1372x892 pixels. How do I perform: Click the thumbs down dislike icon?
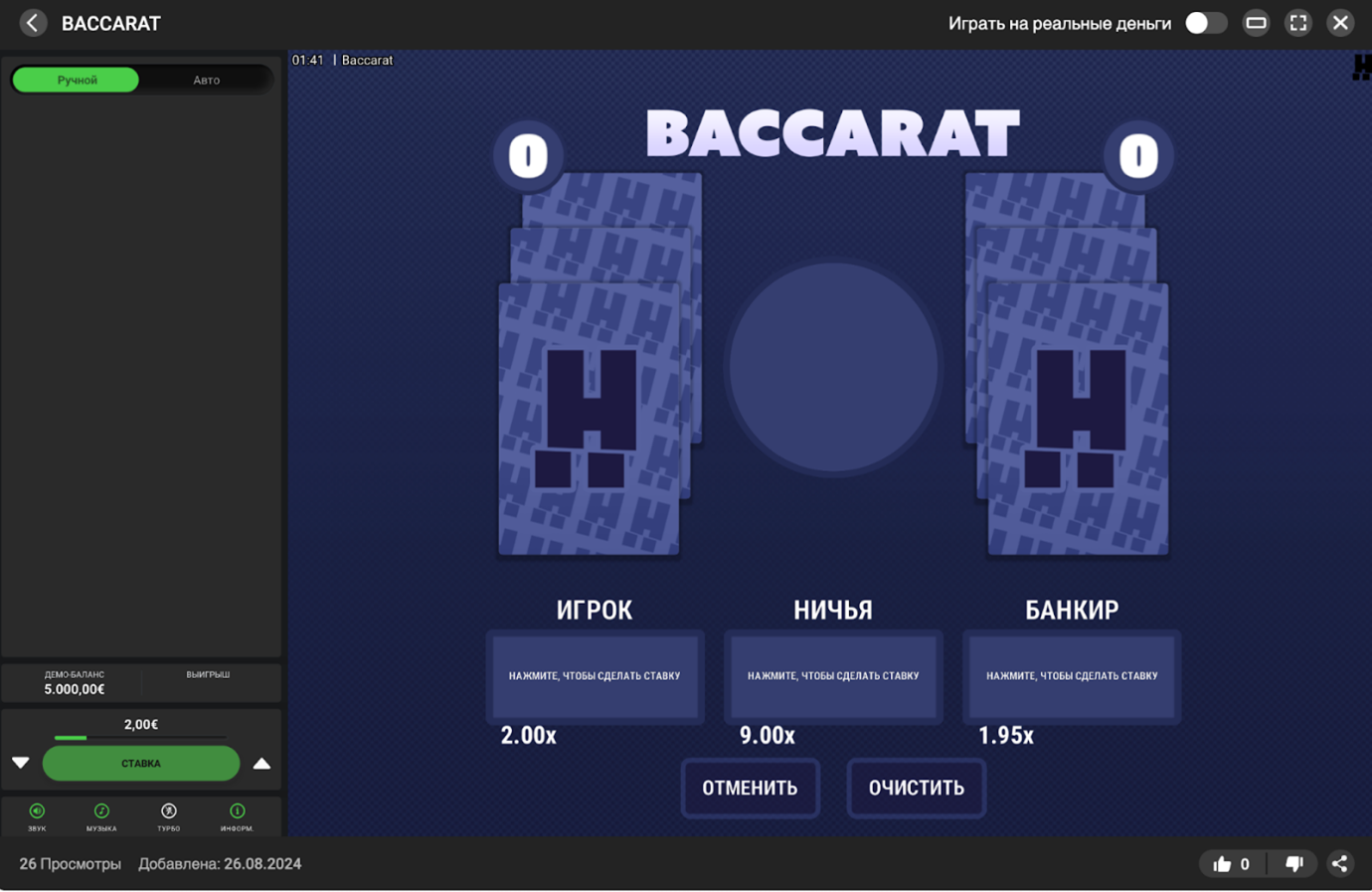tap(1293, 864)
